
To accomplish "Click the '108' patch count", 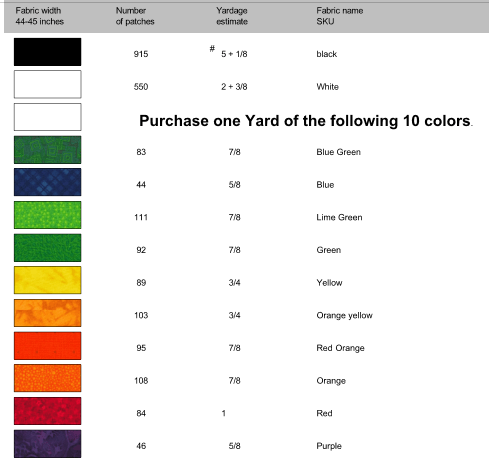I will (x=141, y=381).
